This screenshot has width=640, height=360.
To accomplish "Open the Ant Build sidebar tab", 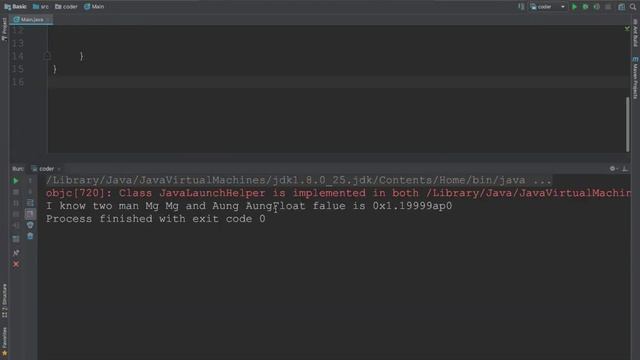I will [636, 33].
